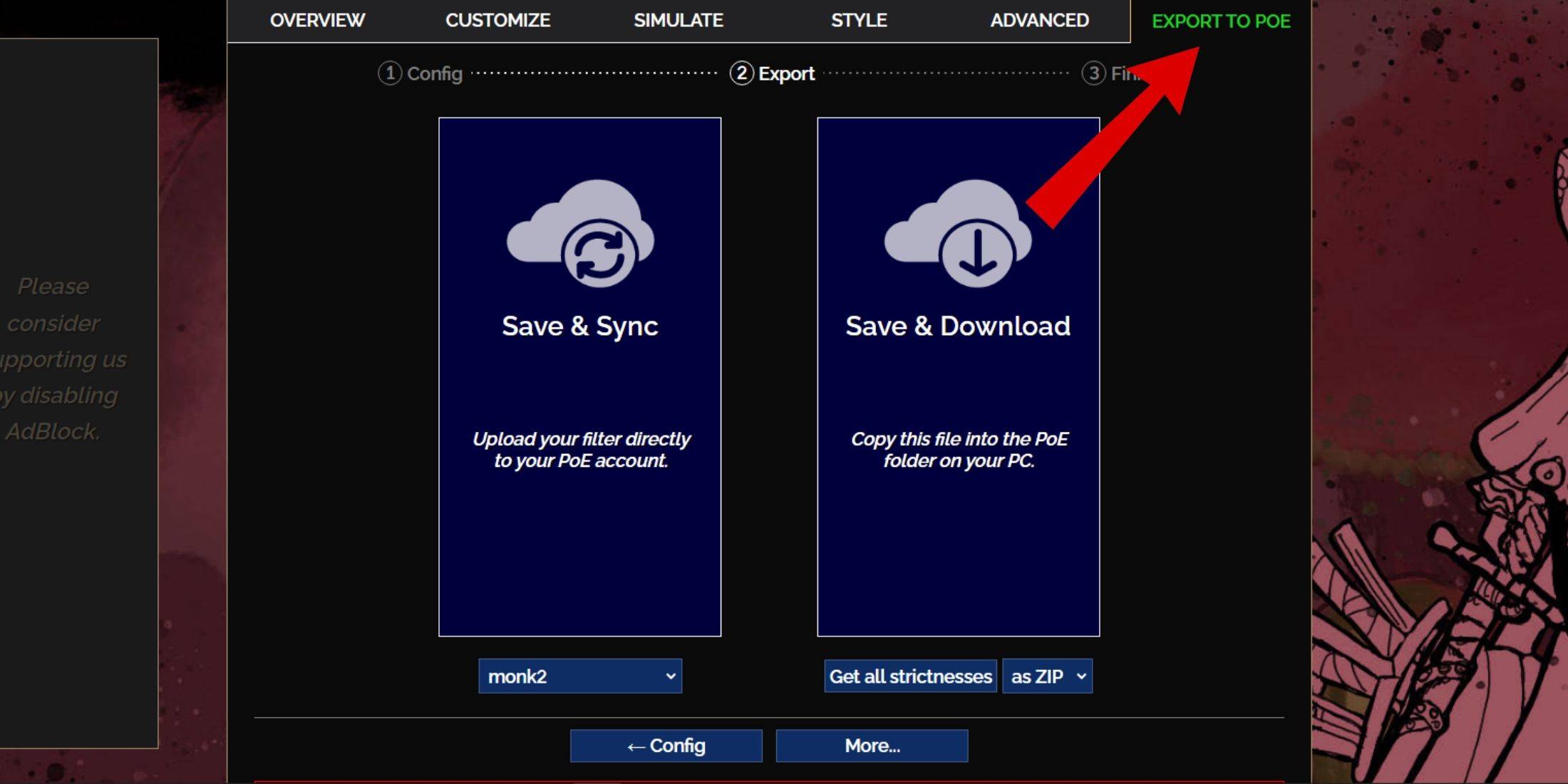Click the Config step label
Image resolution: width=1568 pixels, height=784 pixels.
[x=435, y=73]
